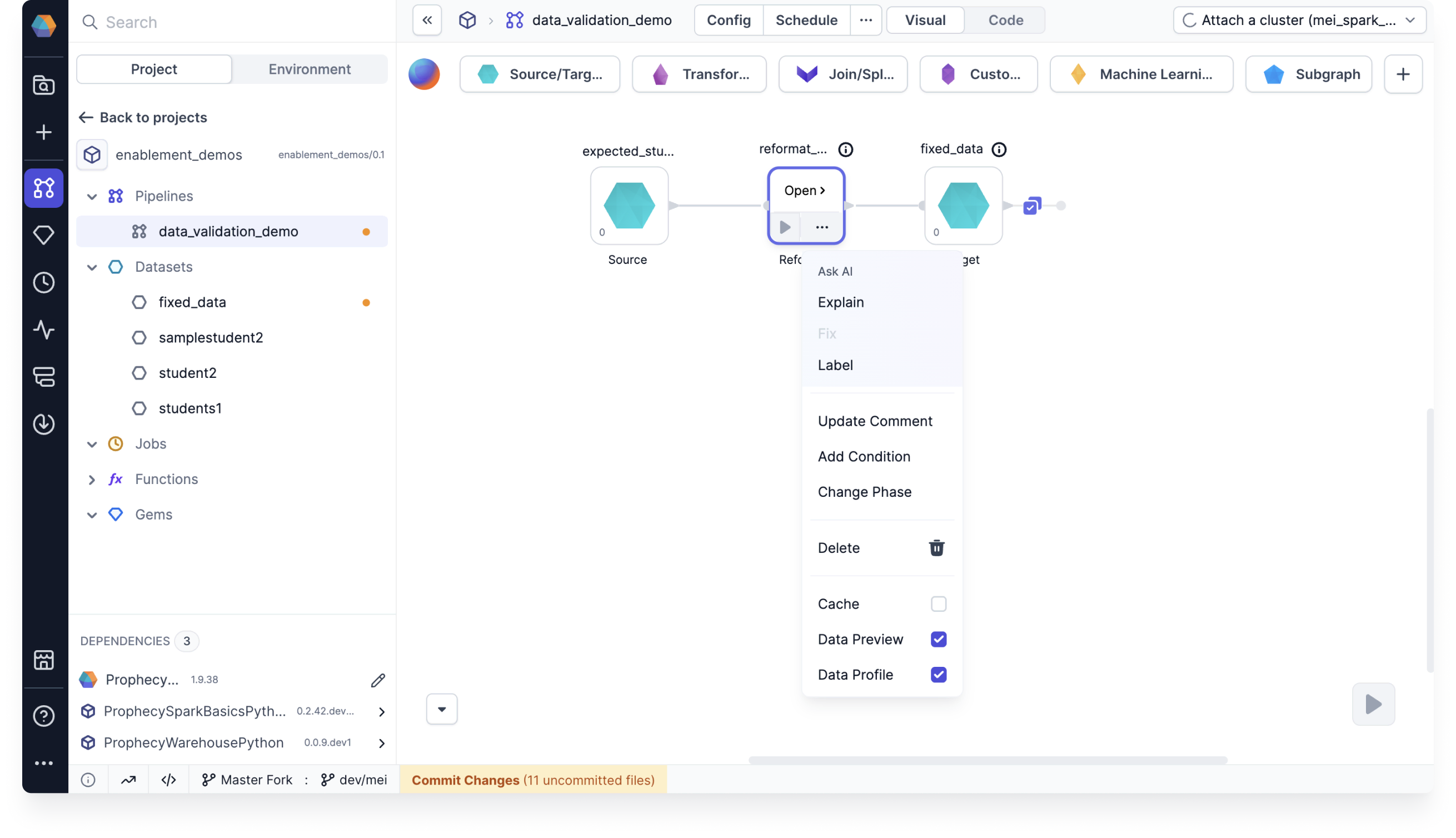Open the Attach a cluster dropdown
Image resolution: width=1456 pixels, height=838 pixels.
[x=1299, y=20]
